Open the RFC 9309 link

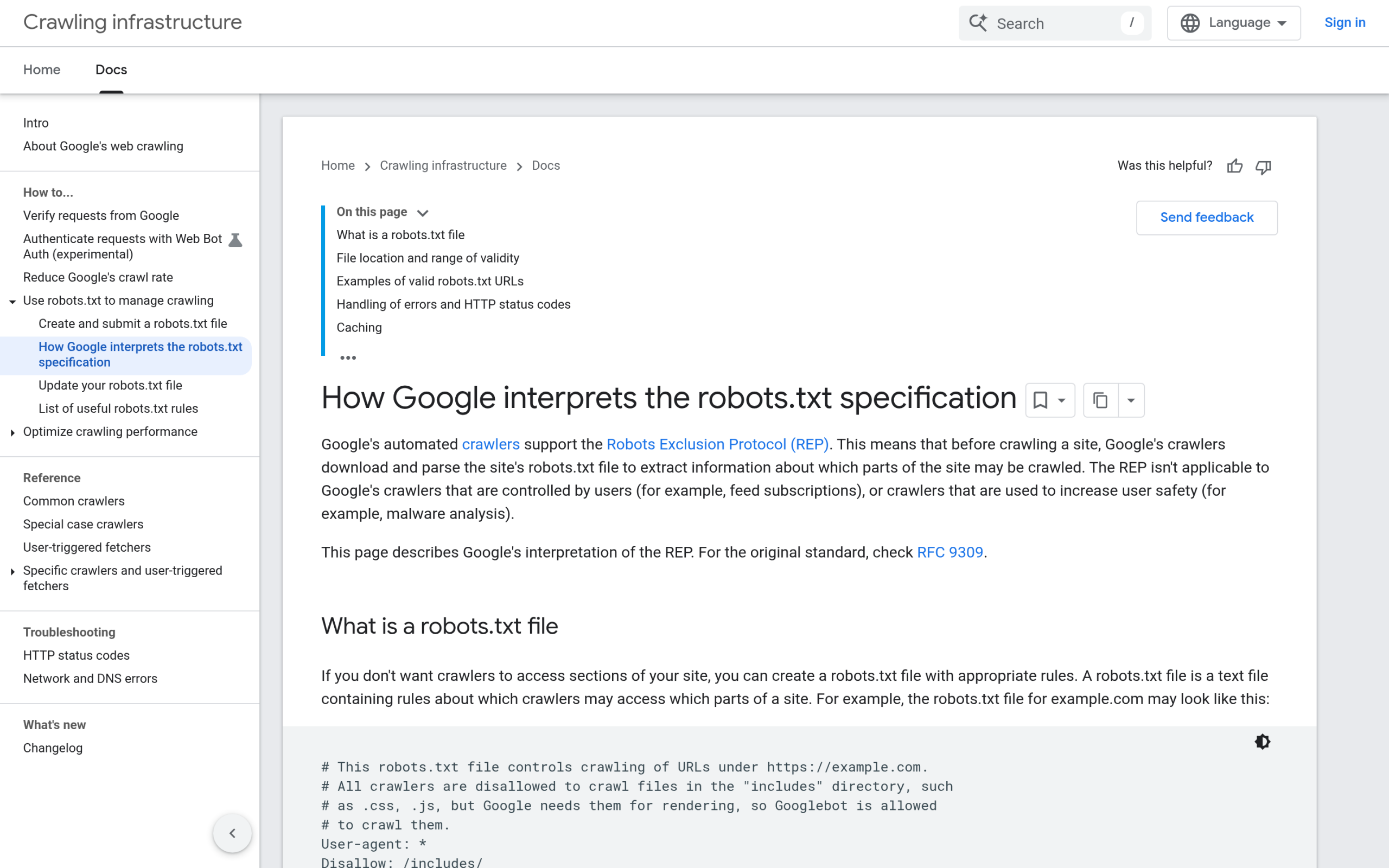pos(950,552)
